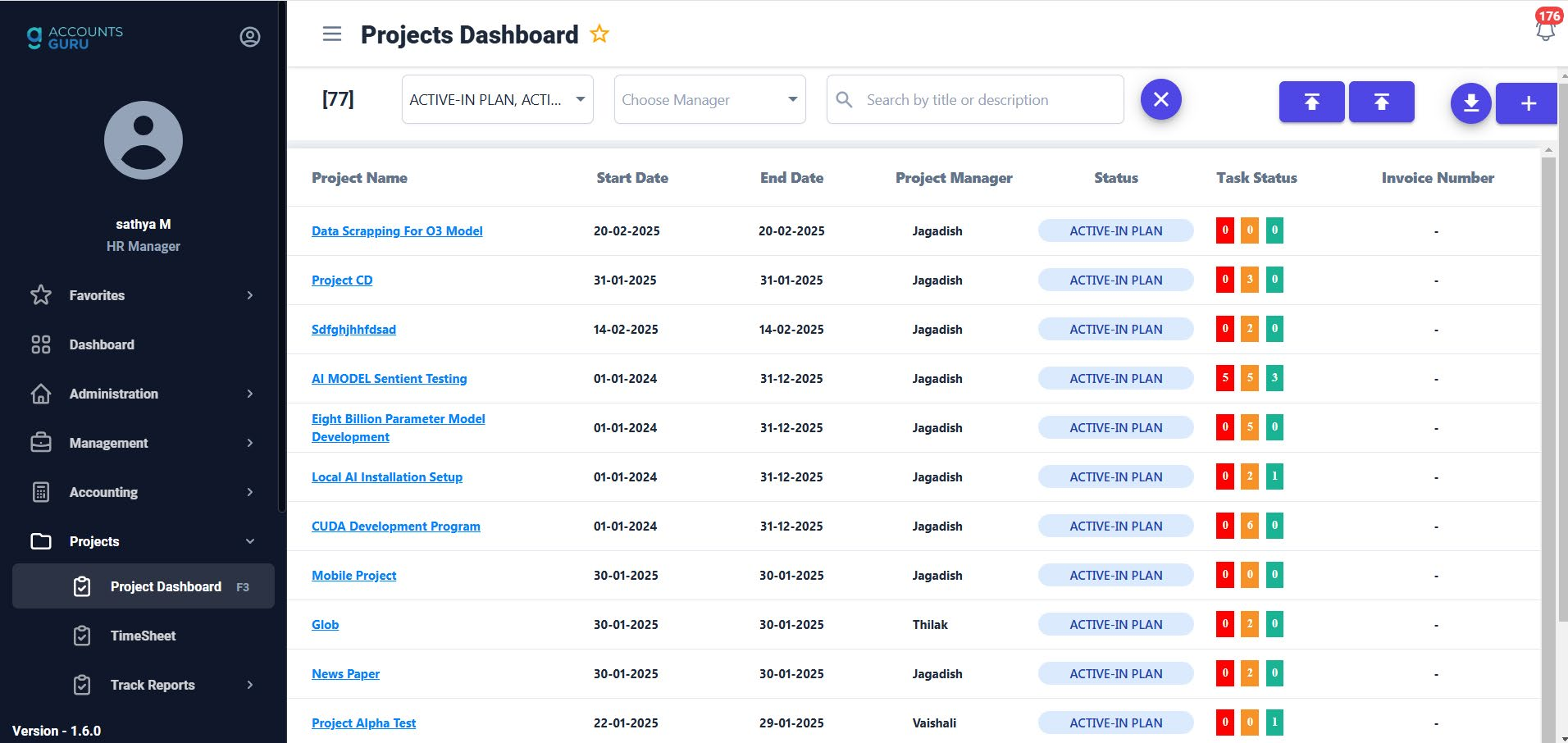Click the download icon button on the toolbar
Screen dimensions: 1568x743
tap(1470, 103)
